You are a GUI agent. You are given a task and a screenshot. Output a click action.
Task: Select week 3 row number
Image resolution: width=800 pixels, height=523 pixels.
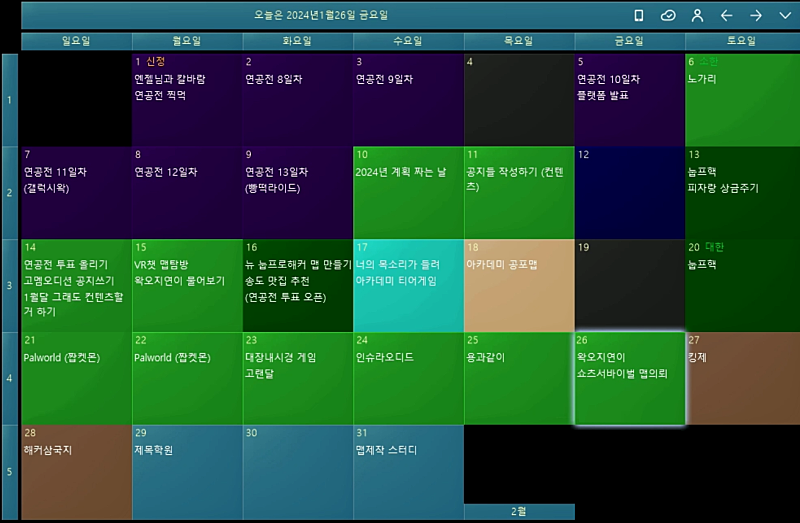[10, 285]
